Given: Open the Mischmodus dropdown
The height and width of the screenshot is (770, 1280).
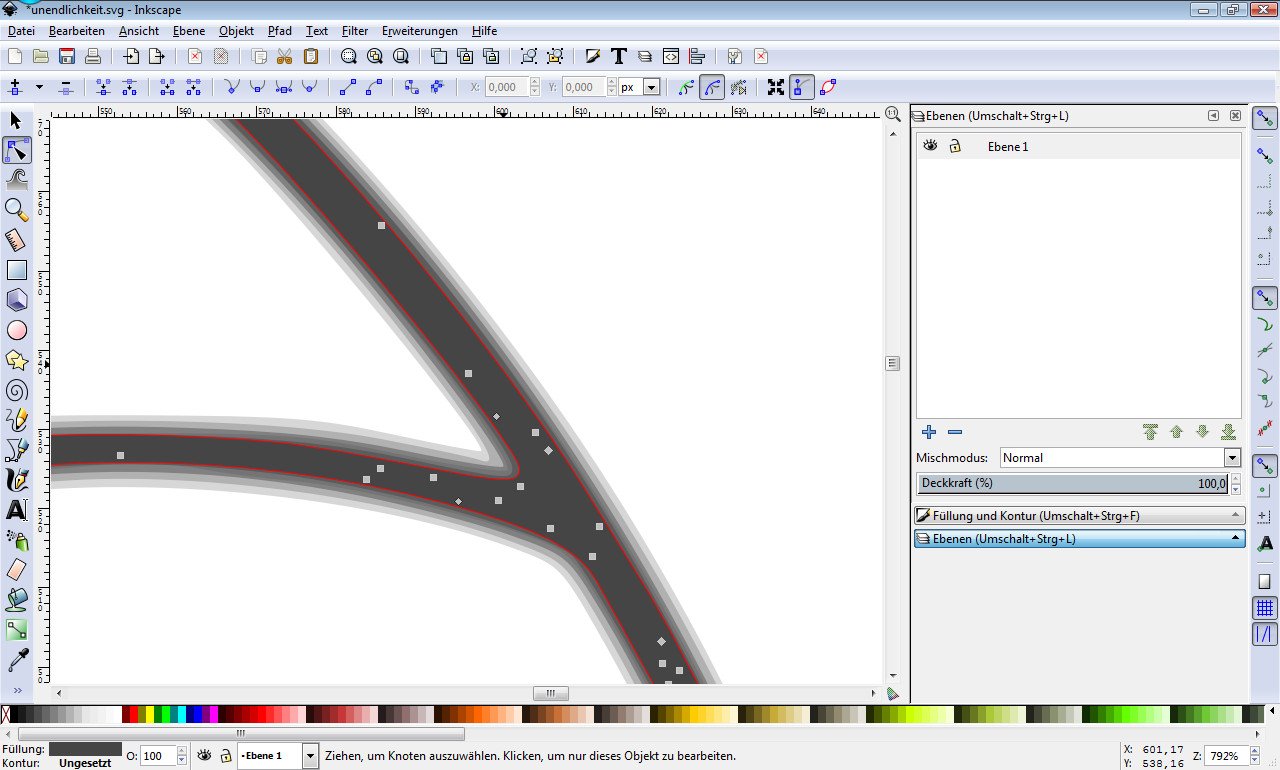Looking at the screenshot, I should (x=1232, y=458).
